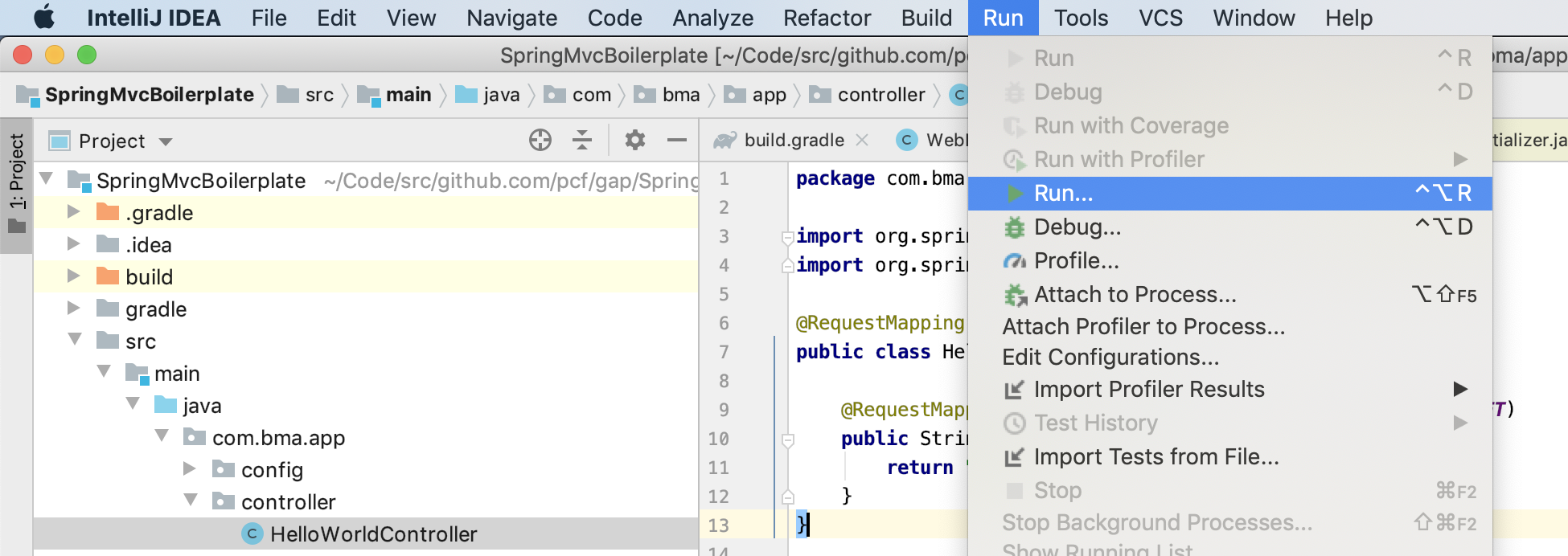Screen dimensions: 1568x556
Task: Open Import Profiler Results submenu
Action: pyautogui.click(x=1230, y=390)
